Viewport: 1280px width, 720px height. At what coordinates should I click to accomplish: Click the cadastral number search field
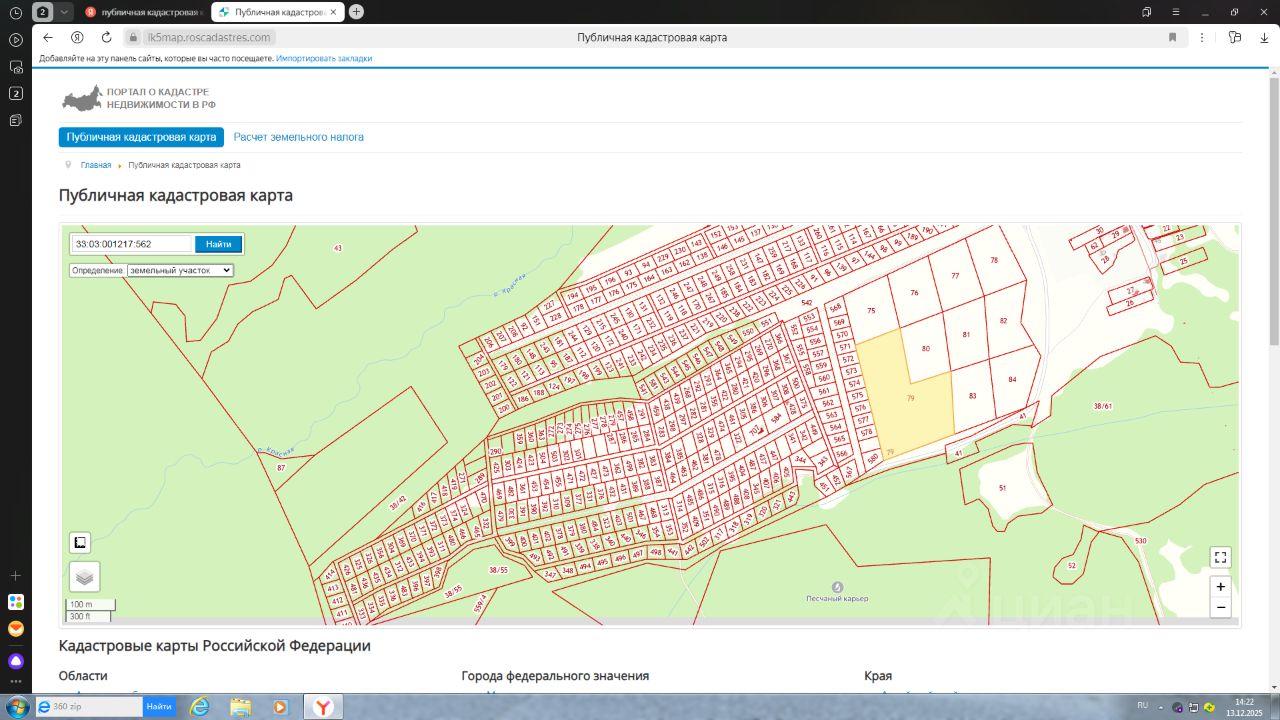(x=131, y=244)
